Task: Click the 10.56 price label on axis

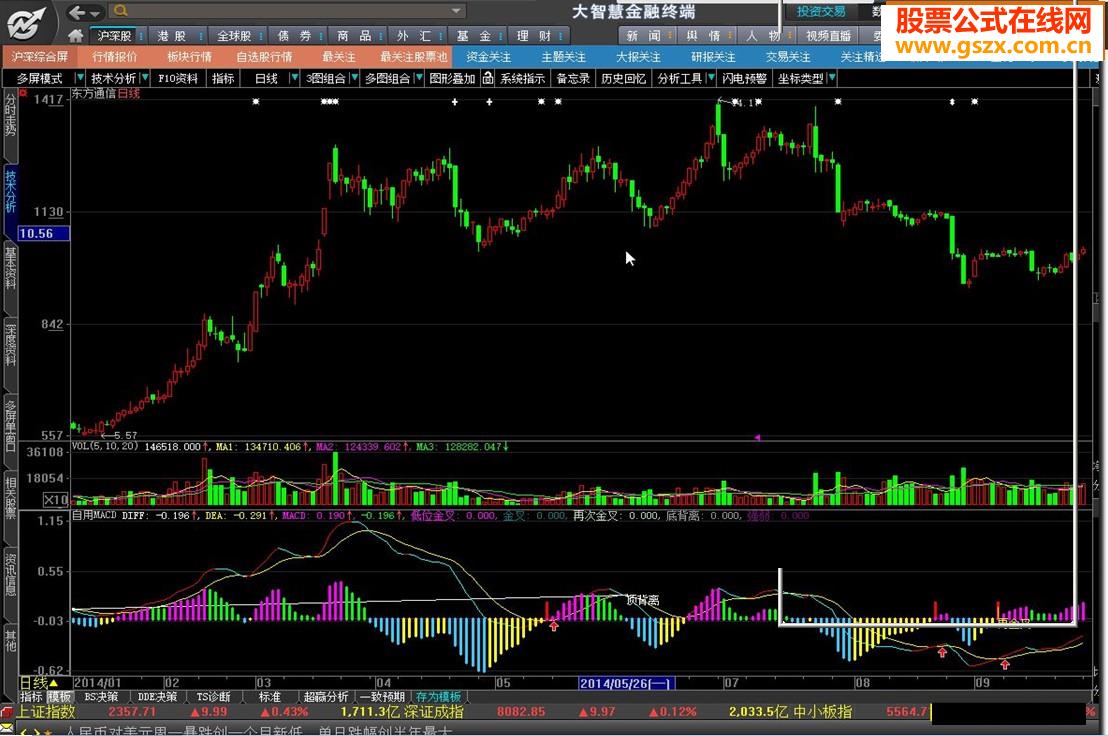Action: pos(44,234)
